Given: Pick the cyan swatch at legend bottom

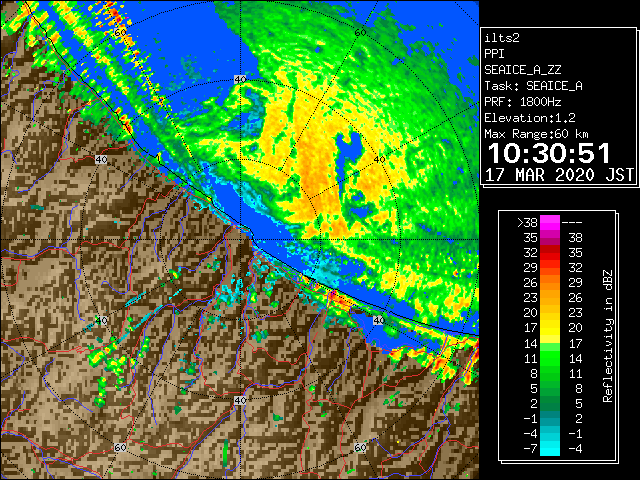Looking at the screenshot, I should (x=550, y=449).
